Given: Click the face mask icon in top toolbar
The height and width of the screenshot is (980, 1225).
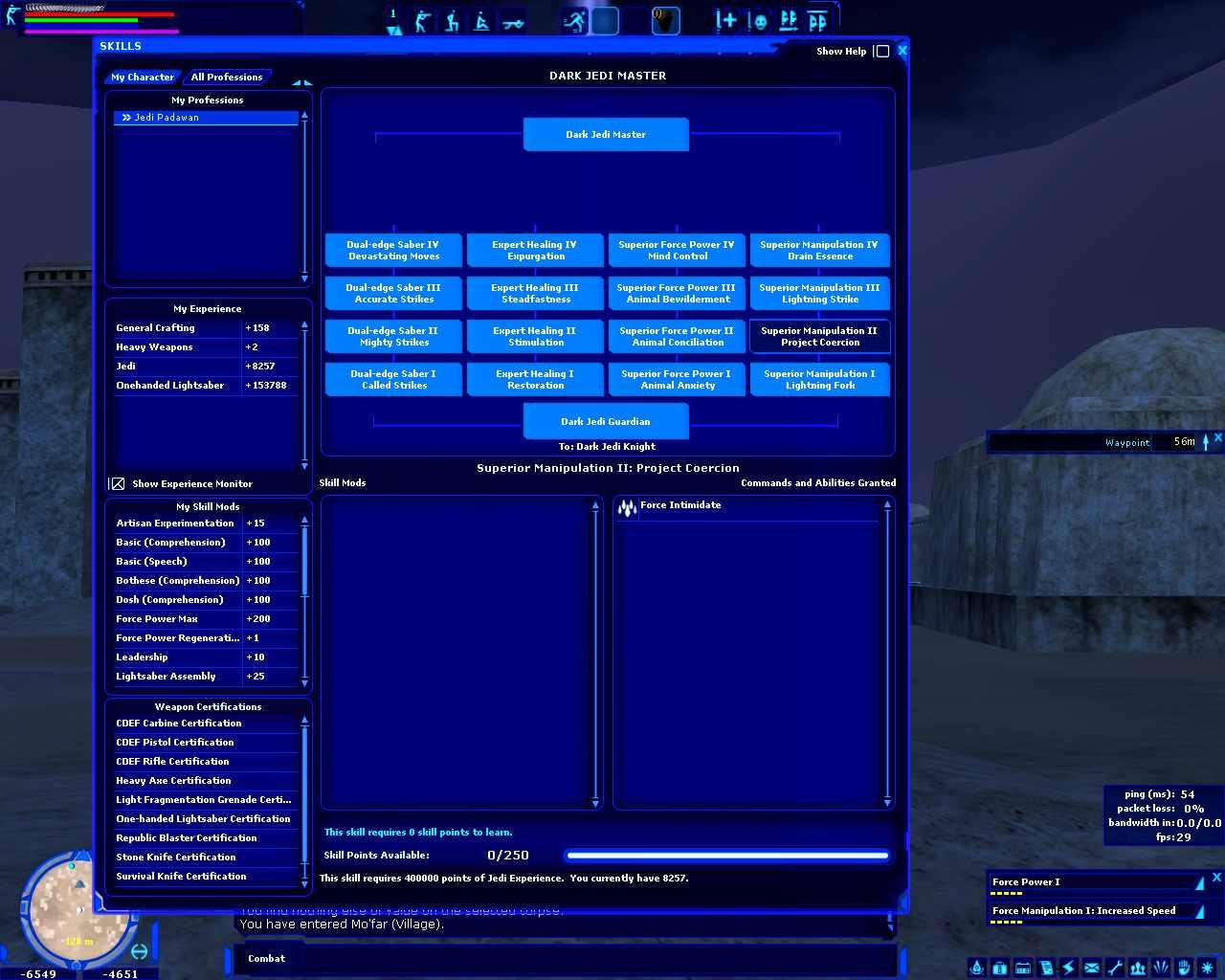Looking at the screenshot, I should 758,20.
